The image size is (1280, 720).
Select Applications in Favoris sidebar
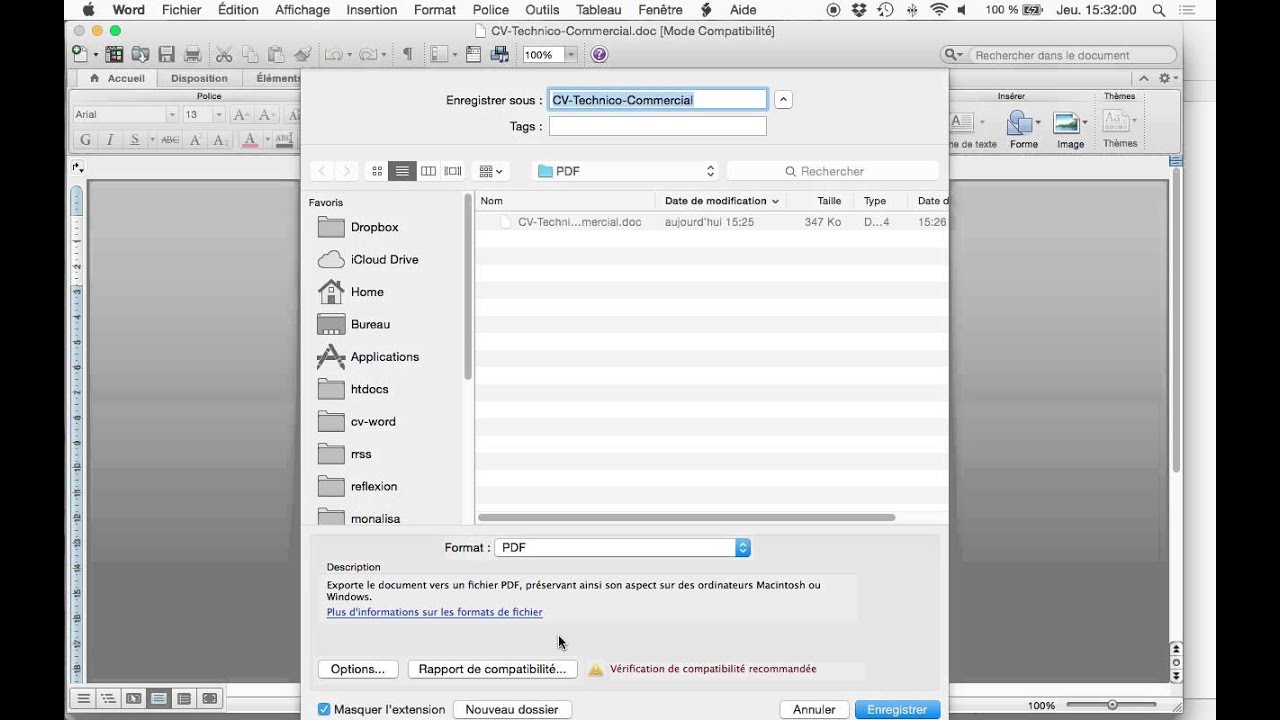(x=385, y=357)
